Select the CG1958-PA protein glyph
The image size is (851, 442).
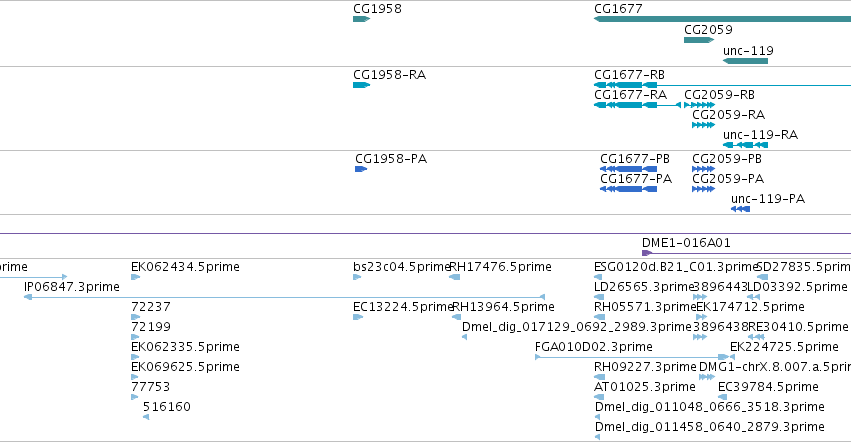(x=361, y=169)
